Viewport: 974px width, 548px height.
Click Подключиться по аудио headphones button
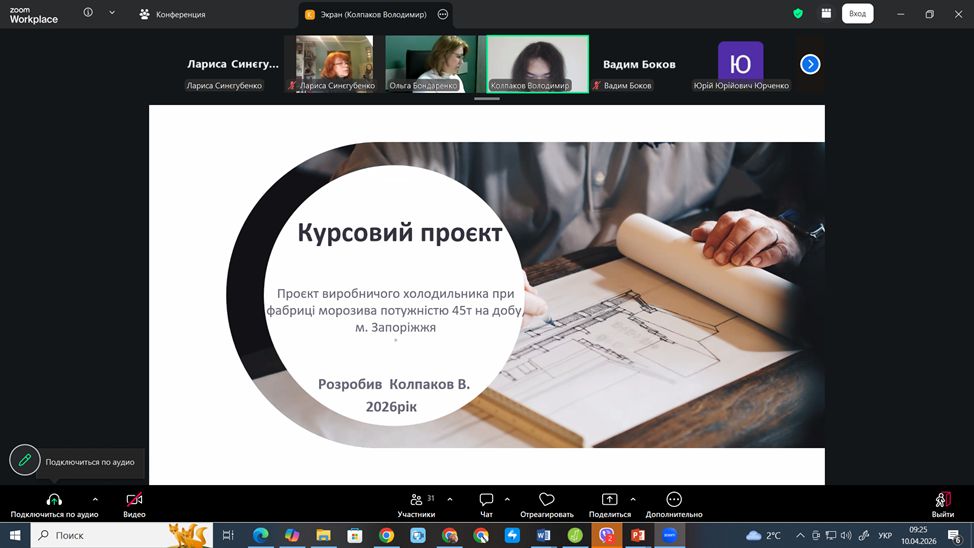tap(54, 500)
